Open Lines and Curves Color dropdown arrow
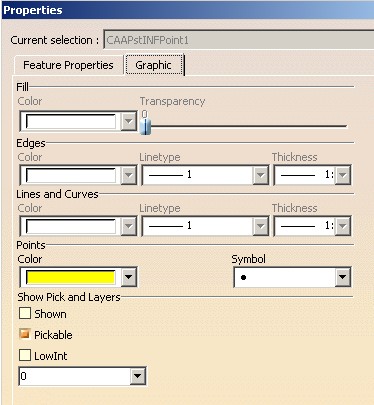374x405 pixels. 129,226
